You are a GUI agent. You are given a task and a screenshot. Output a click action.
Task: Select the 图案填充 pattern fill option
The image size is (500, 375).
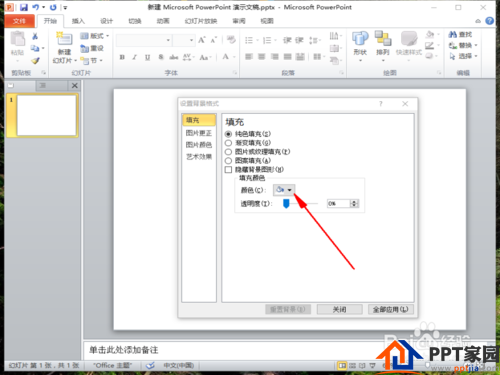[x=248, y=161]
